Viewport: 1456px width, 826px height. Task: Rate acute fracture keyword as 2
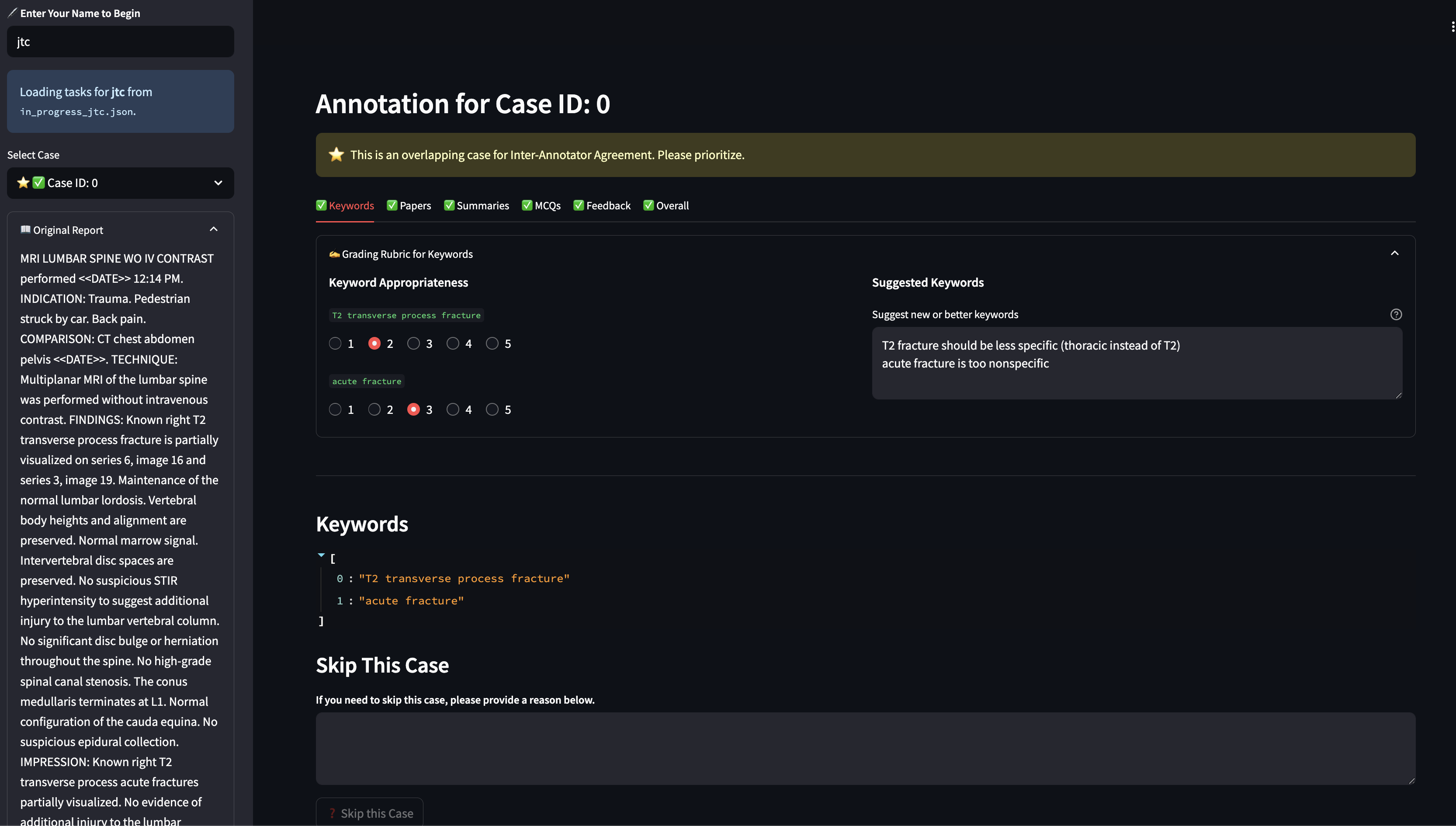click(374, 409)
